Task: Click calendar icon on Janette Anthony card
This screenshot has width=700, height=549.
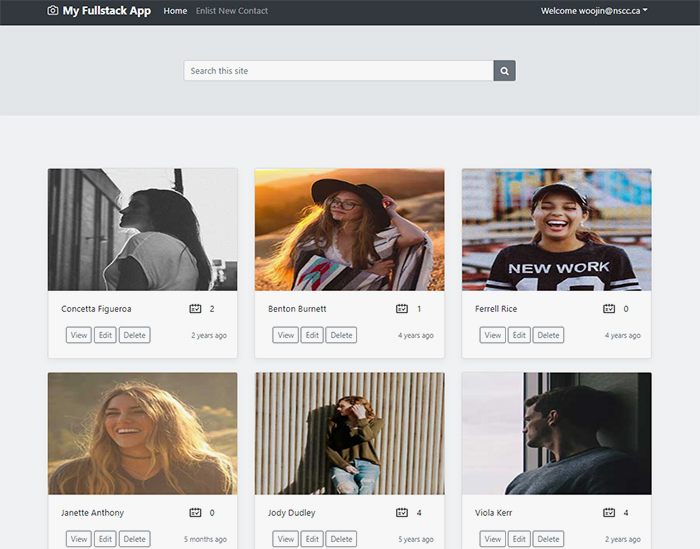Action: coord(195,513)
